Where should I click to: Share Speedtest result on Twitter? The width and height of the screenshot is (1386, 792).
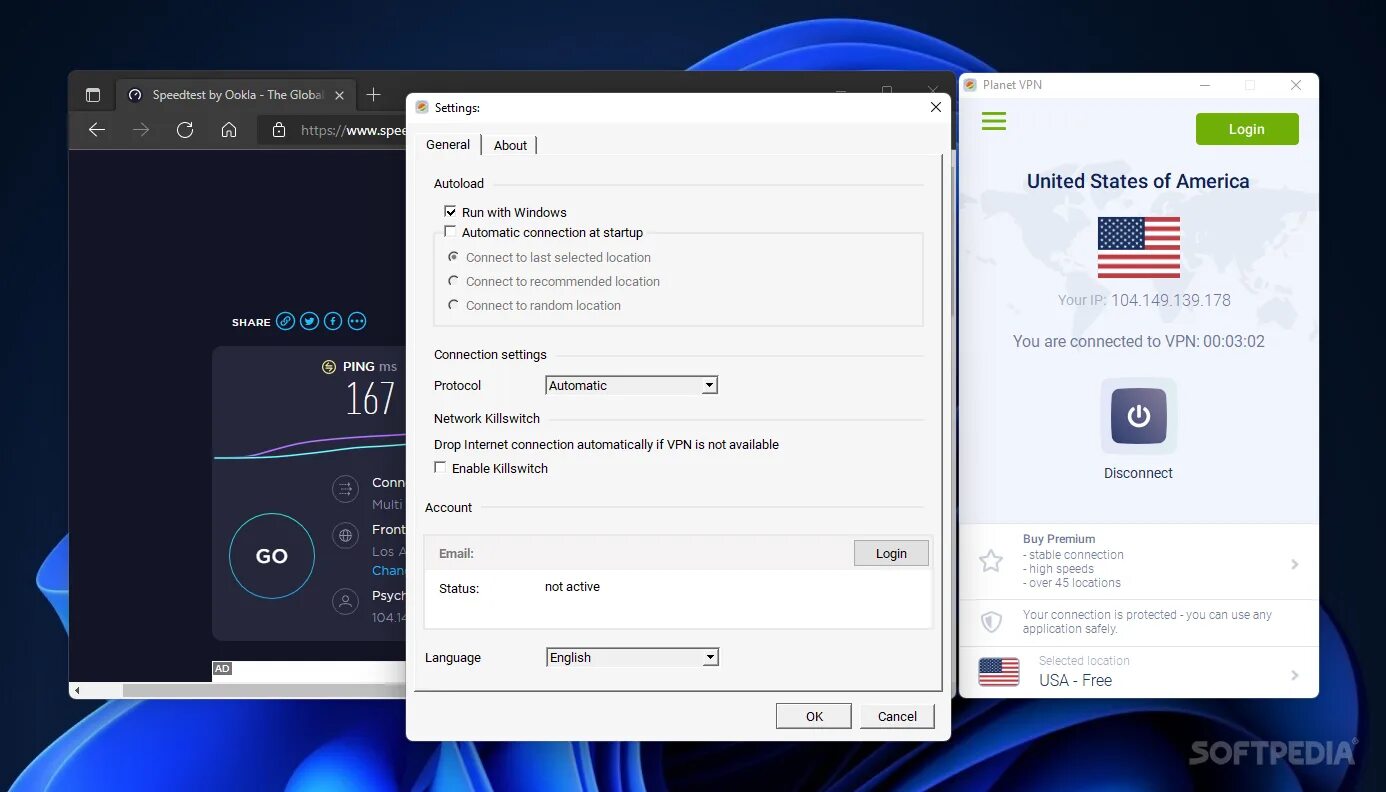310,321
